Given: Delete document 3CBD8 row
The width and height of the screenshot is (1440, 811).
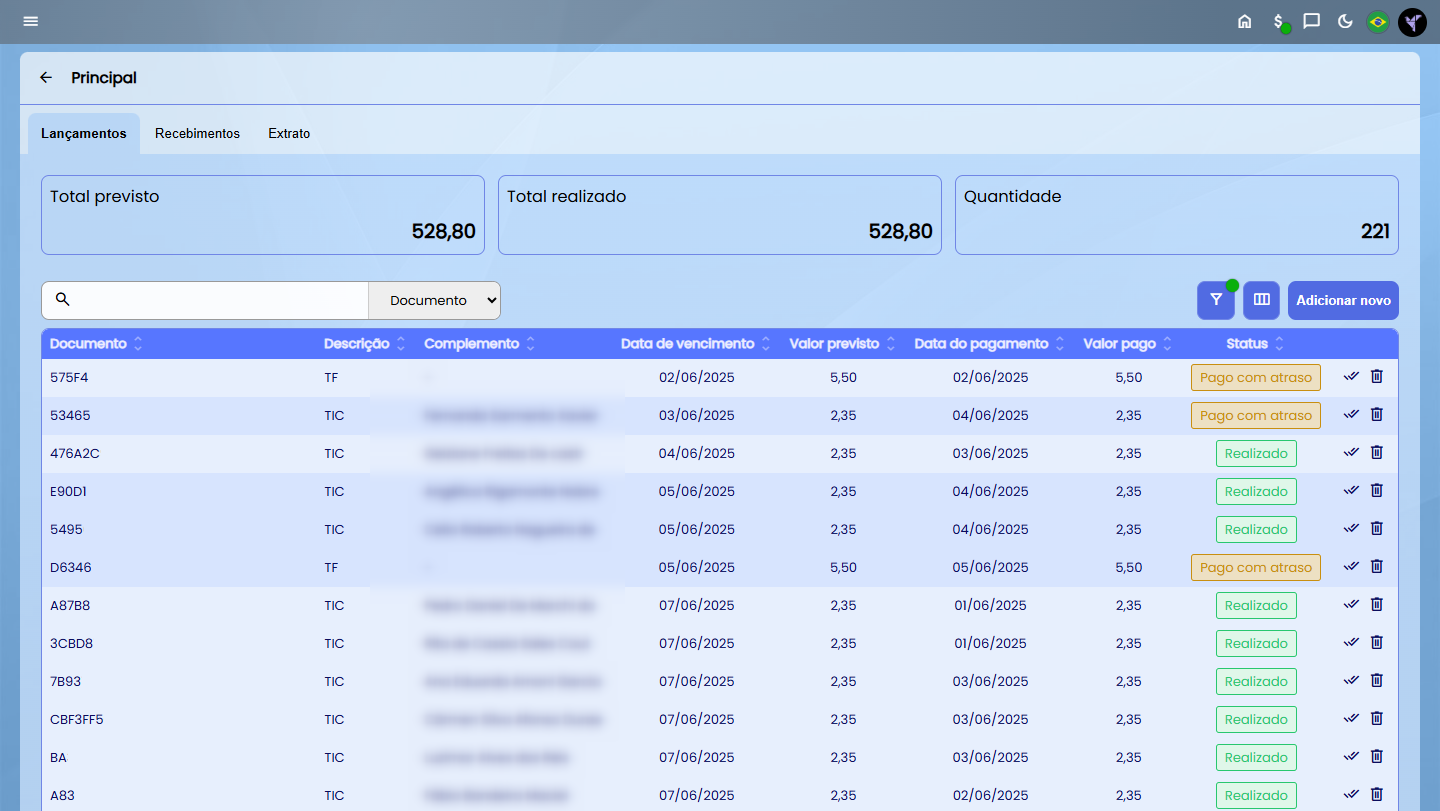Looking at the screenshot, I should point(1377,642).
